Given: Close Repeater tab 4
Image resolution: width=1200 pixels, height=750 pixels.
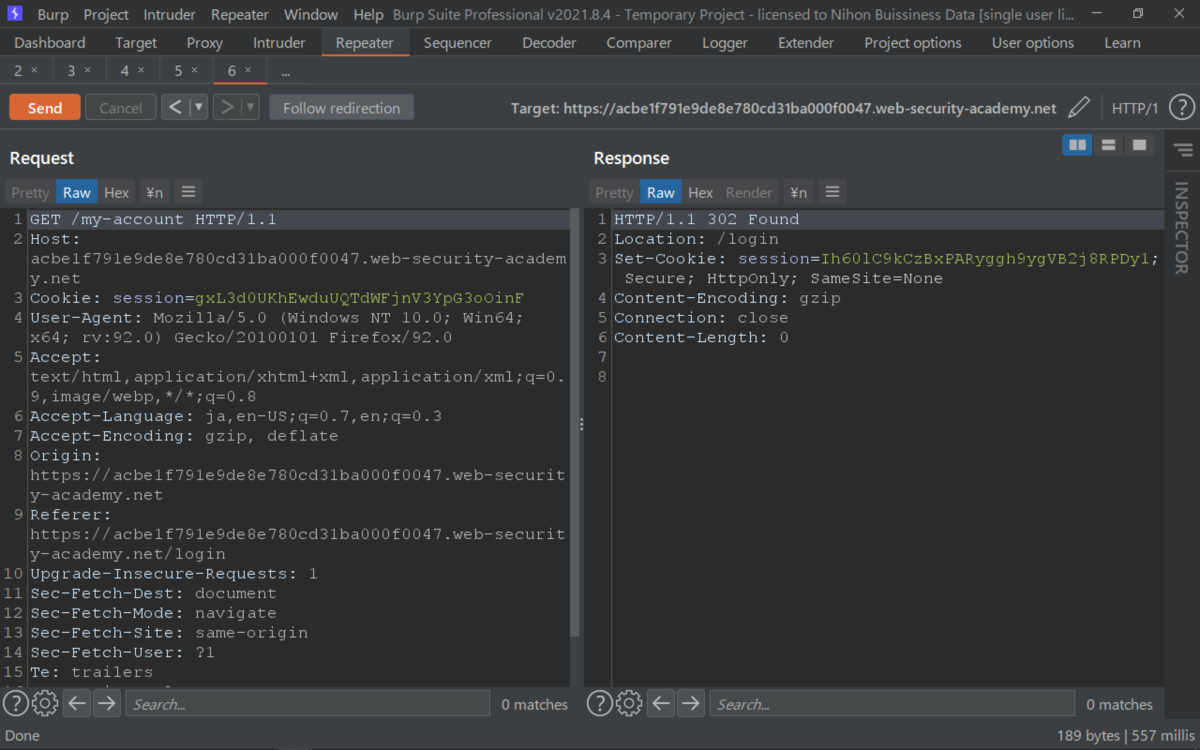Looking at the screenshot, I should 141,71.
